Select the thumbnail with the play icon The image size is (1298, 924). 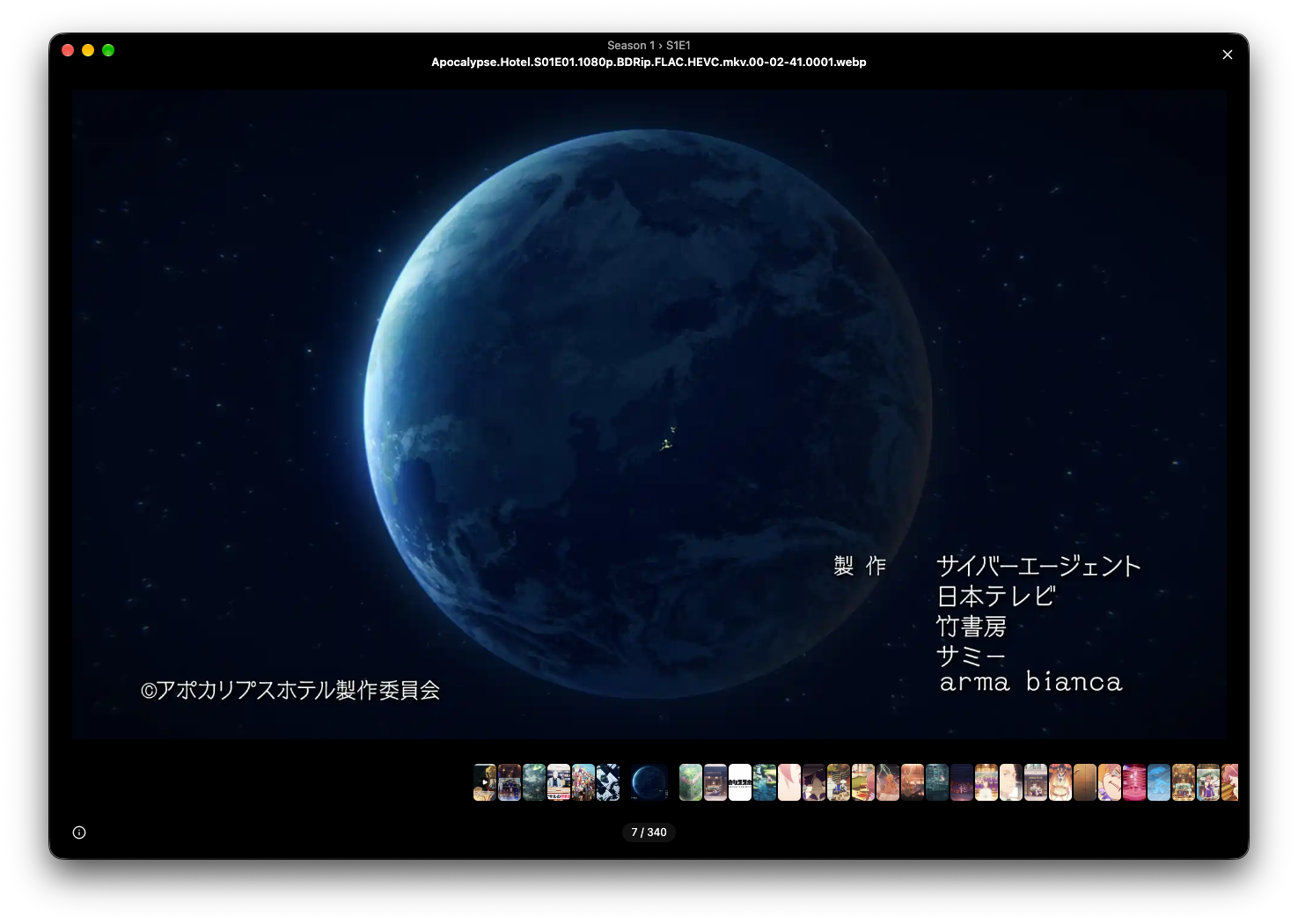coord(485,782)
